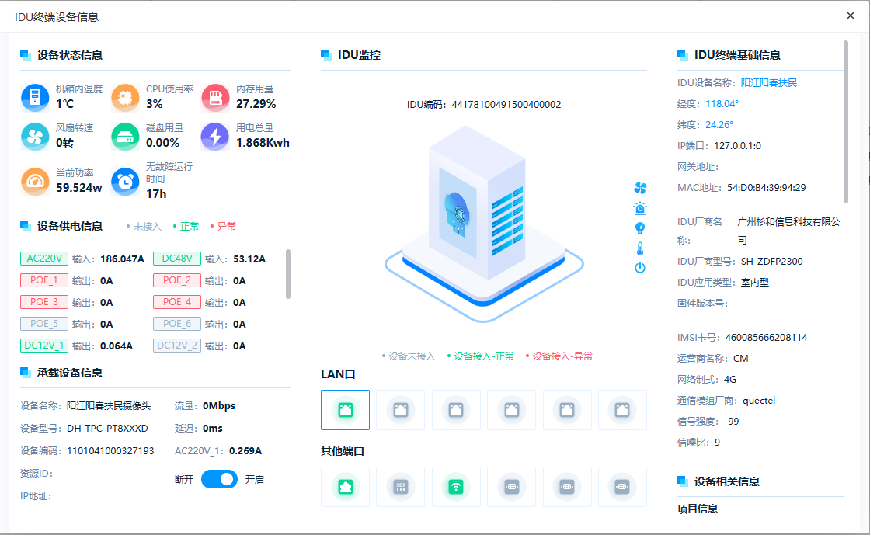
Task: Close the IDU terminal device info dialog
Action: coord(850,16)
